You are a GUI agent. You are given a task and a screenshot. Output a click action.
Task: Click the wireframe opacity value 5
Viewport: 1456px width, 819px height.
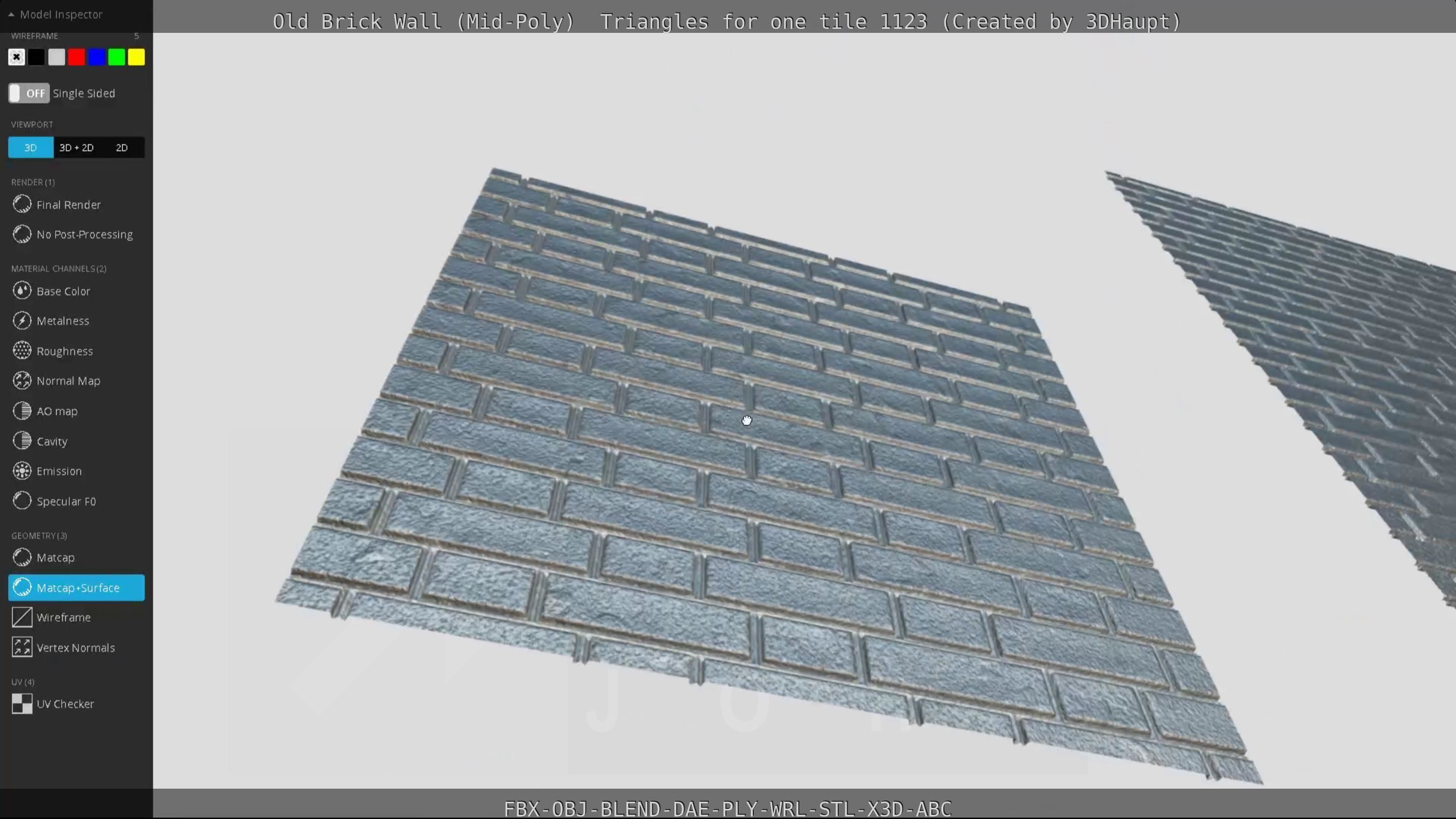136,35
